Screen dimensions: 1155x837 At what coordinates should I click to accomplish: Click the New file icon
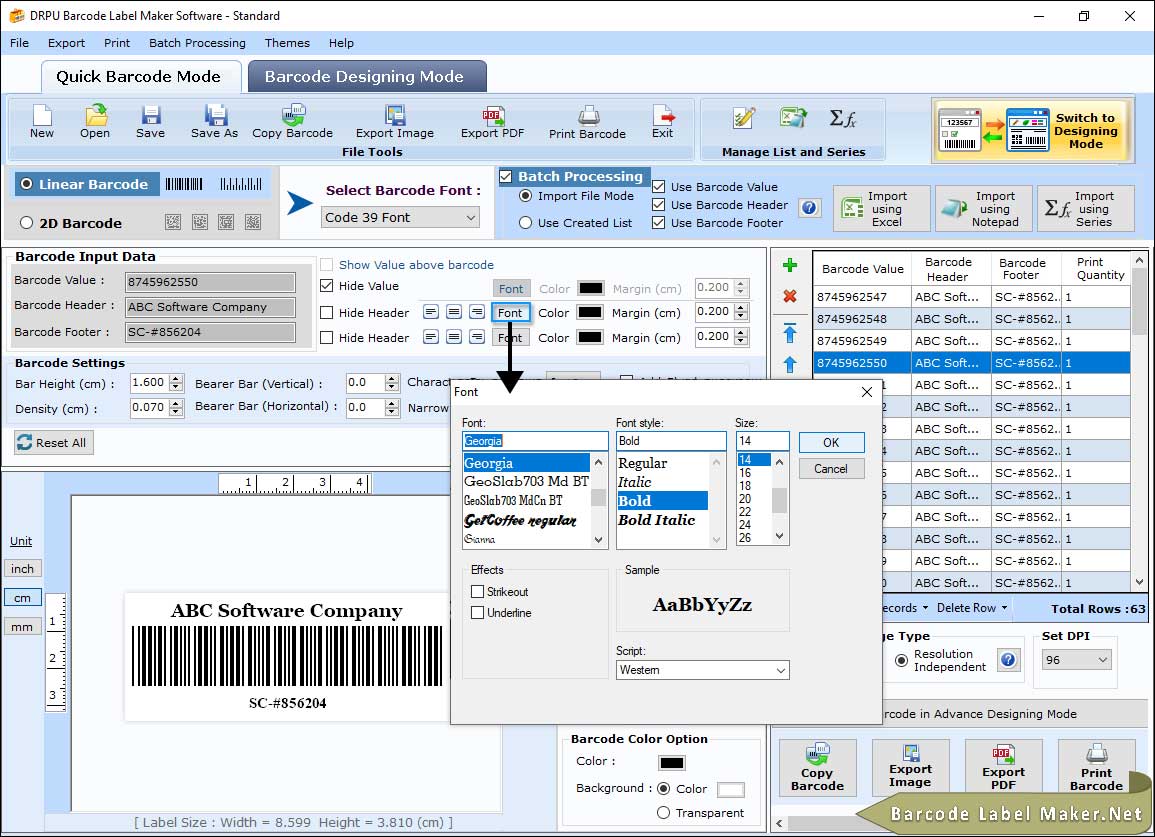42,122
